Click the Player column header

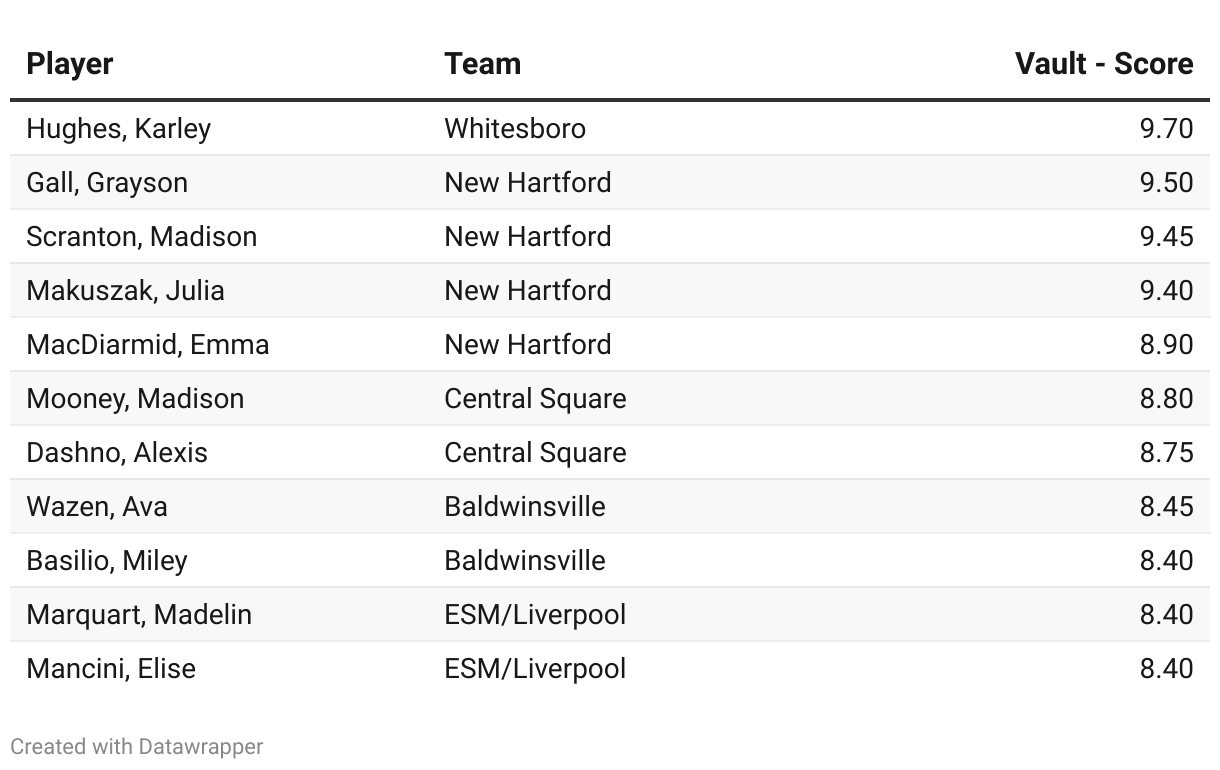point(70,64)
